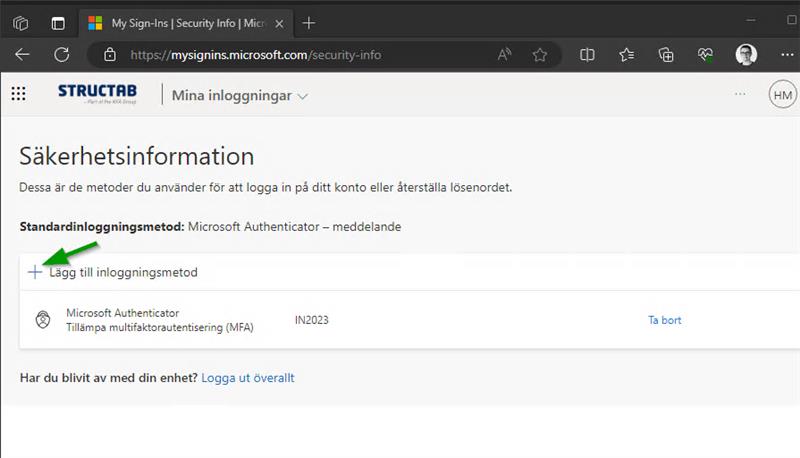Open the tab actions menu
The width and height of the screenshot is (800, 458).
(x=57, y=22)
